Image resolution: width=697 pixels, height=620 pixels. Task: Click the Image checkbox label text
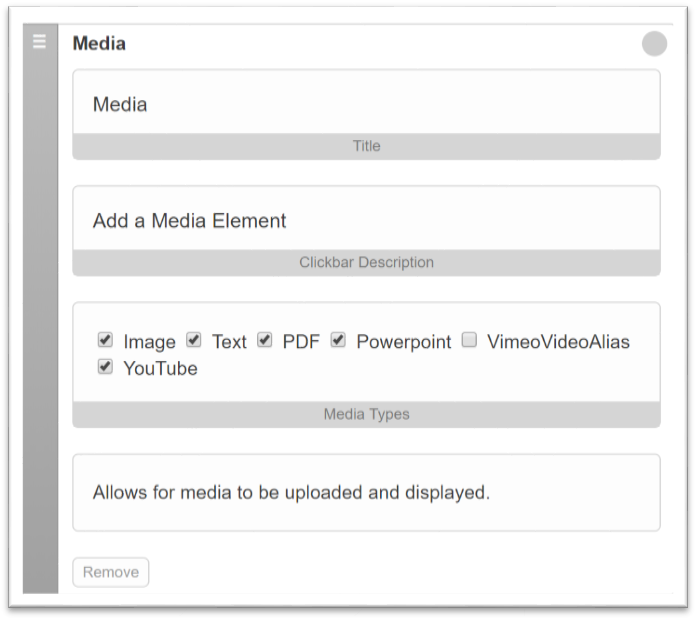pos(149,342)
